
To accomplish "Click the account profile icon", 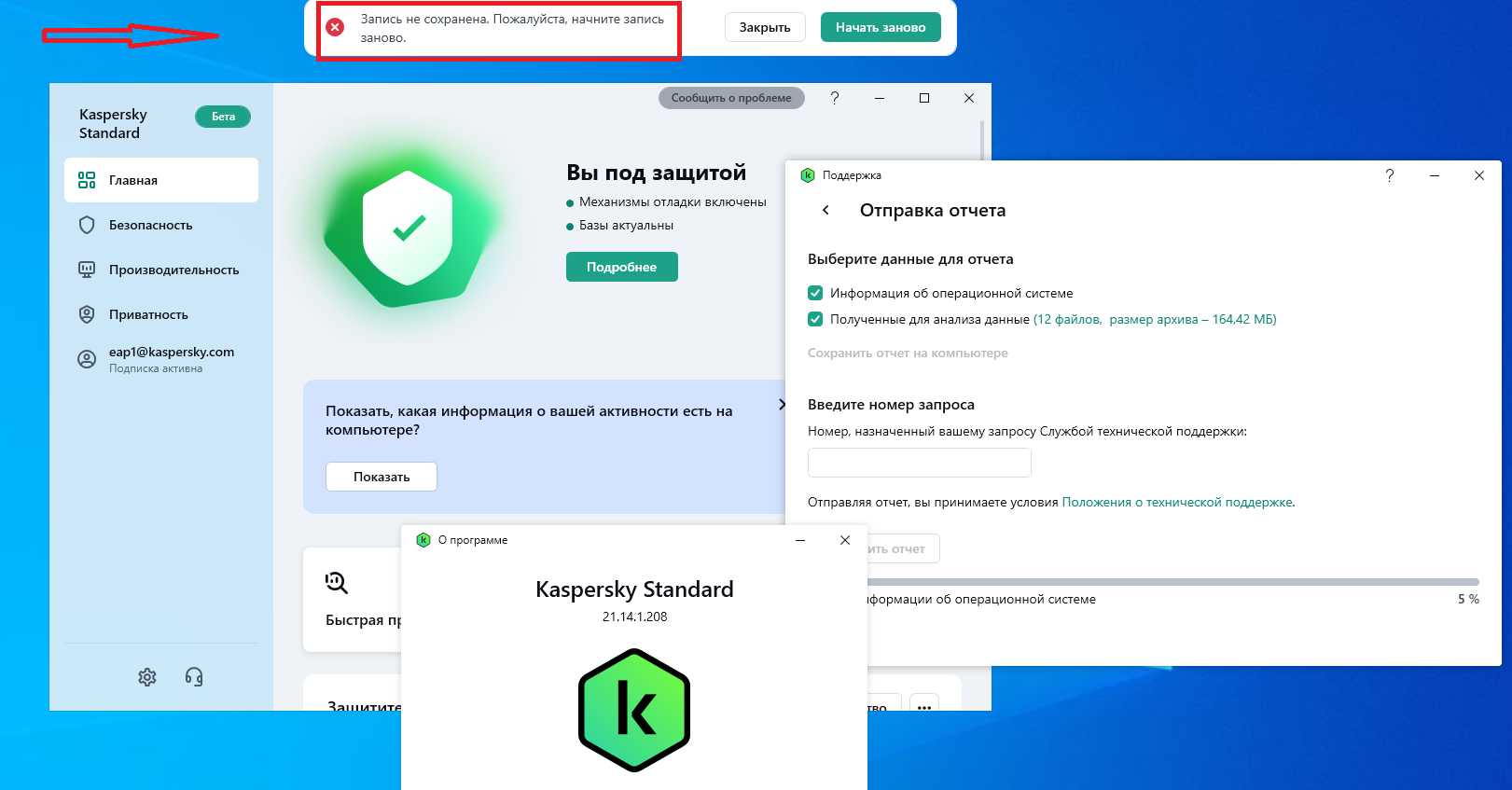I will pos(87,359).
